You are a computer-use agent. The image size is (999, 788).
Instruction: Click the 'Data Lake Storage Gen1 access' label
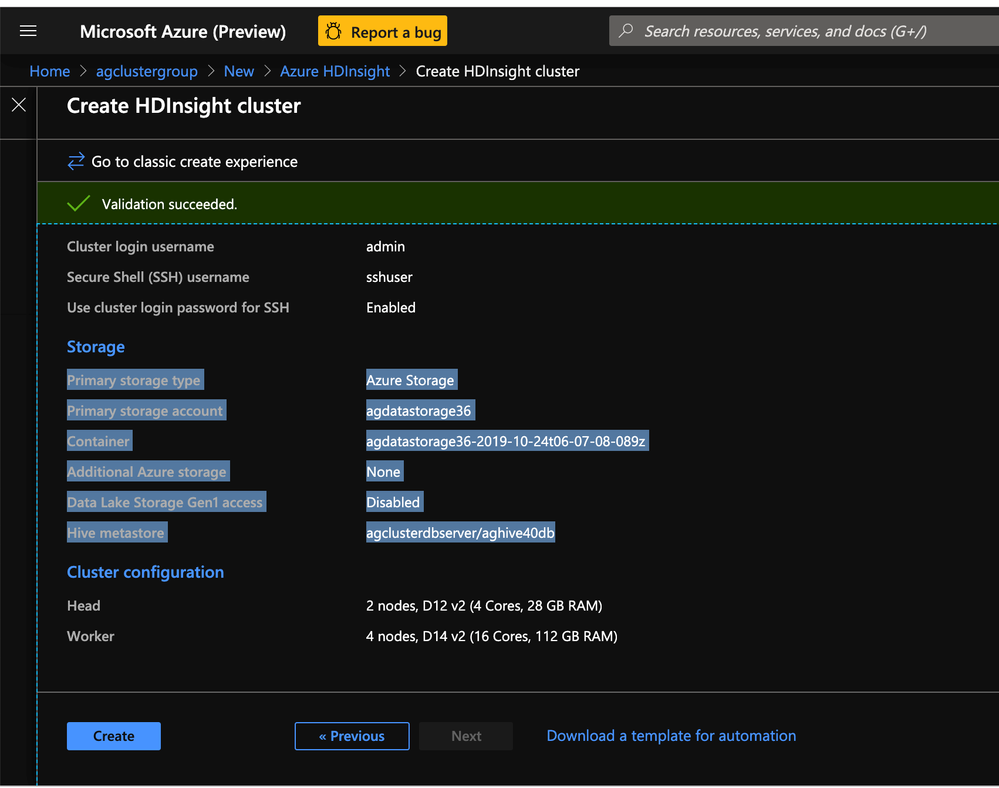pyautogui.click(x=166, y=502)
